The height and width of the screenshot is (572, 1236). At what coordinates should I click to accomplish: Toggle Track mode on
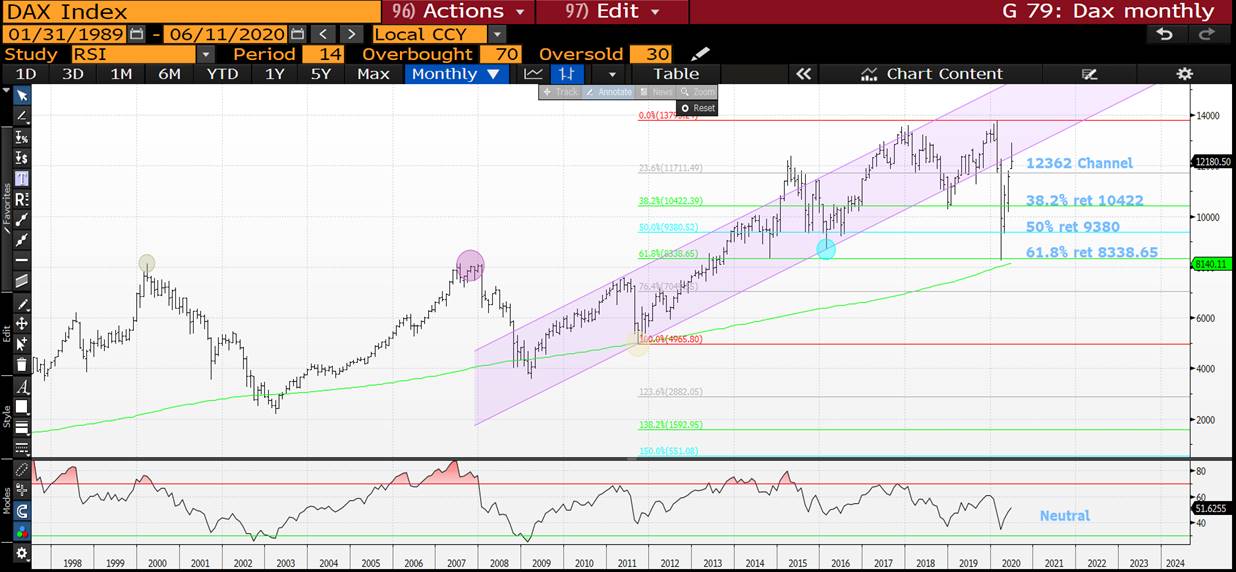tap(560, 92)
